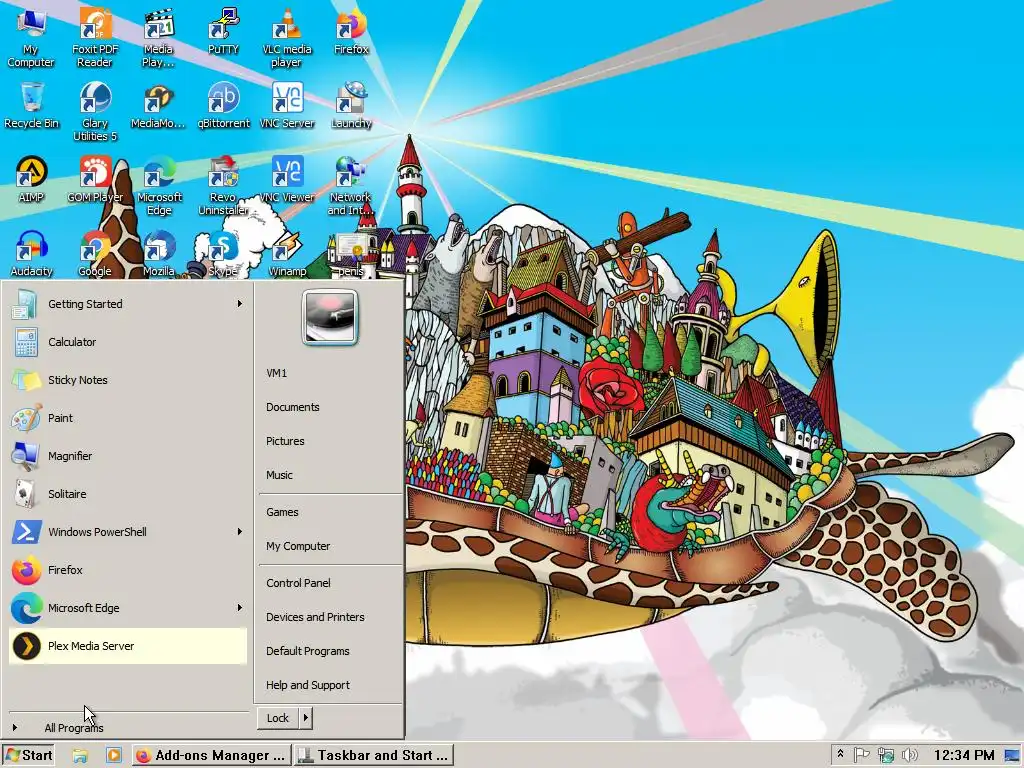
Task: Open GOM Player desktop shortcut
Action: coord(95,179)
